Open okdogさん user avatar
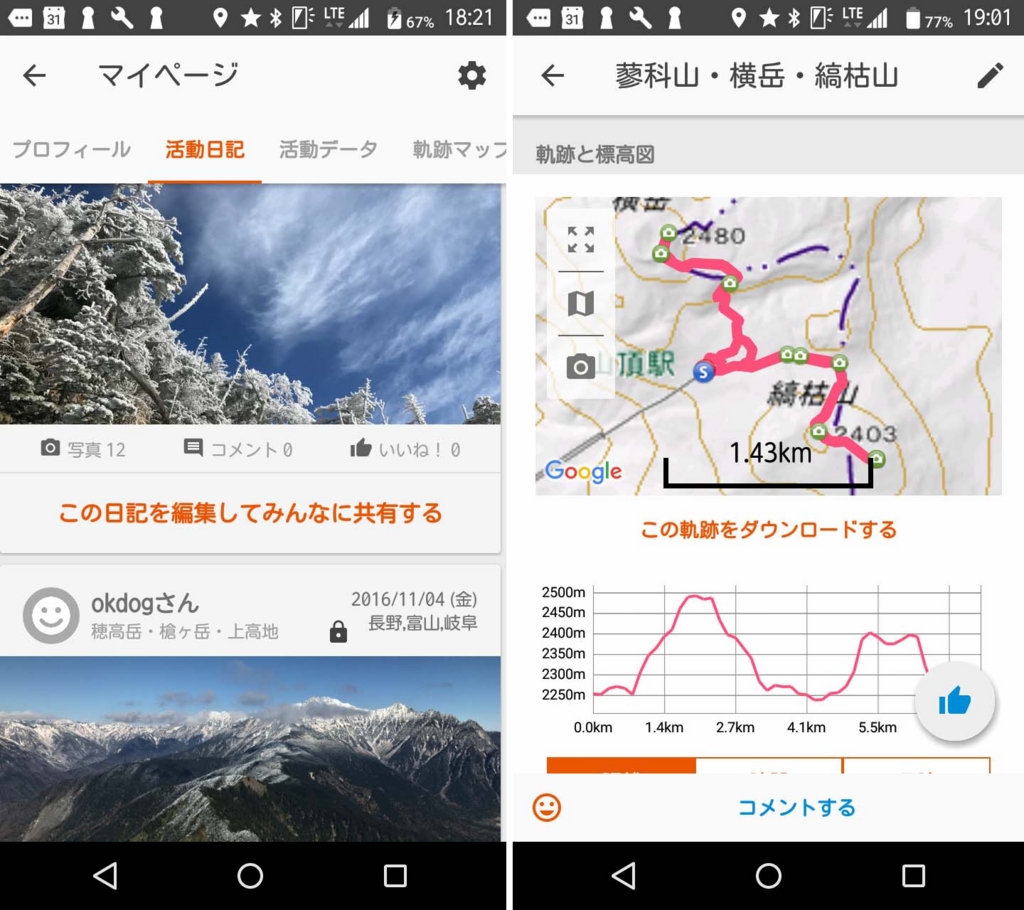The height and width of the screenshot is (910, 1024). click(51, 615)
